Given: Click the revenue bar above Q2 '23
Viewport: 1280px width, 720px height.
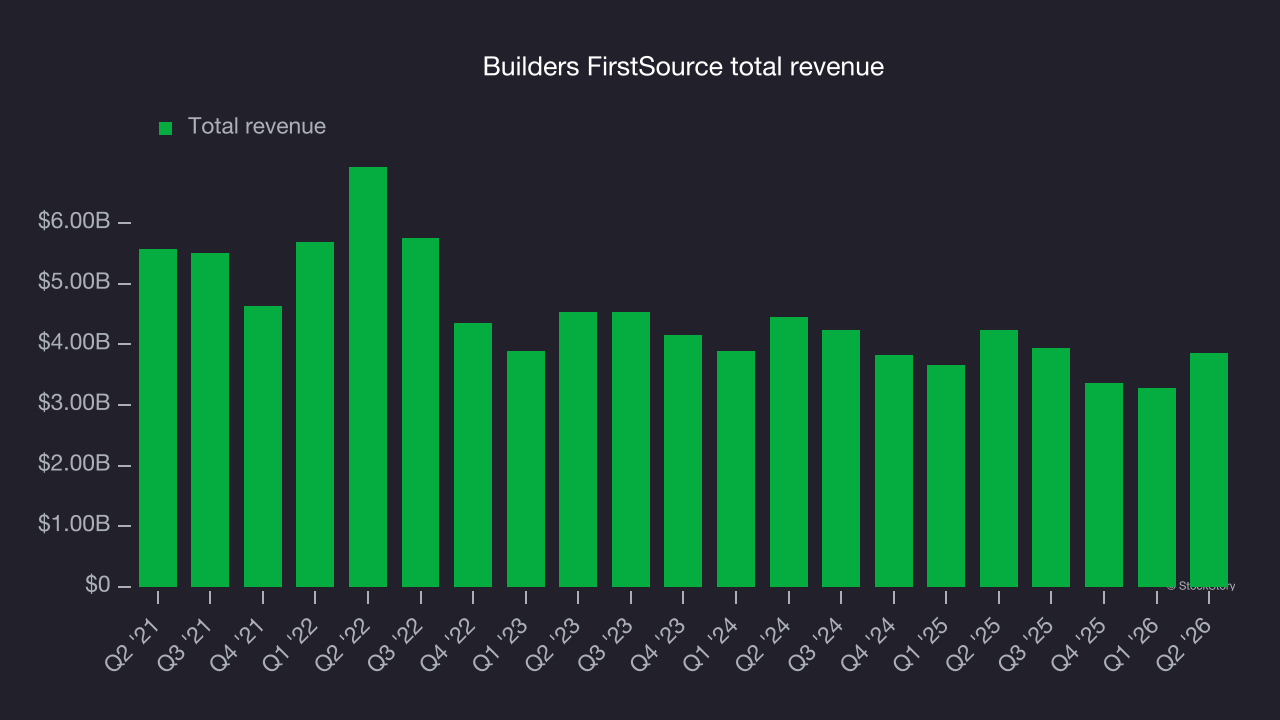Looking at the screenshot, I should (578, 449).
